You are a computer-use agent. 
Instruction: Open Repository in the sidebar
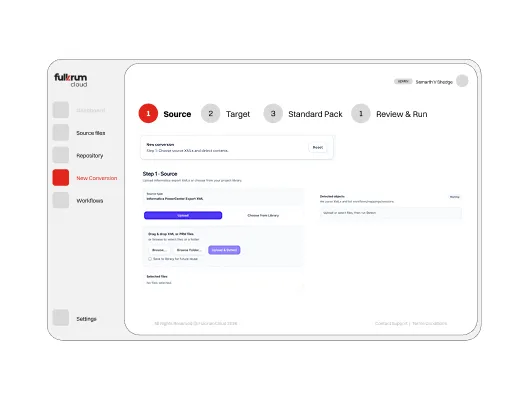click(x=90, y=156)
